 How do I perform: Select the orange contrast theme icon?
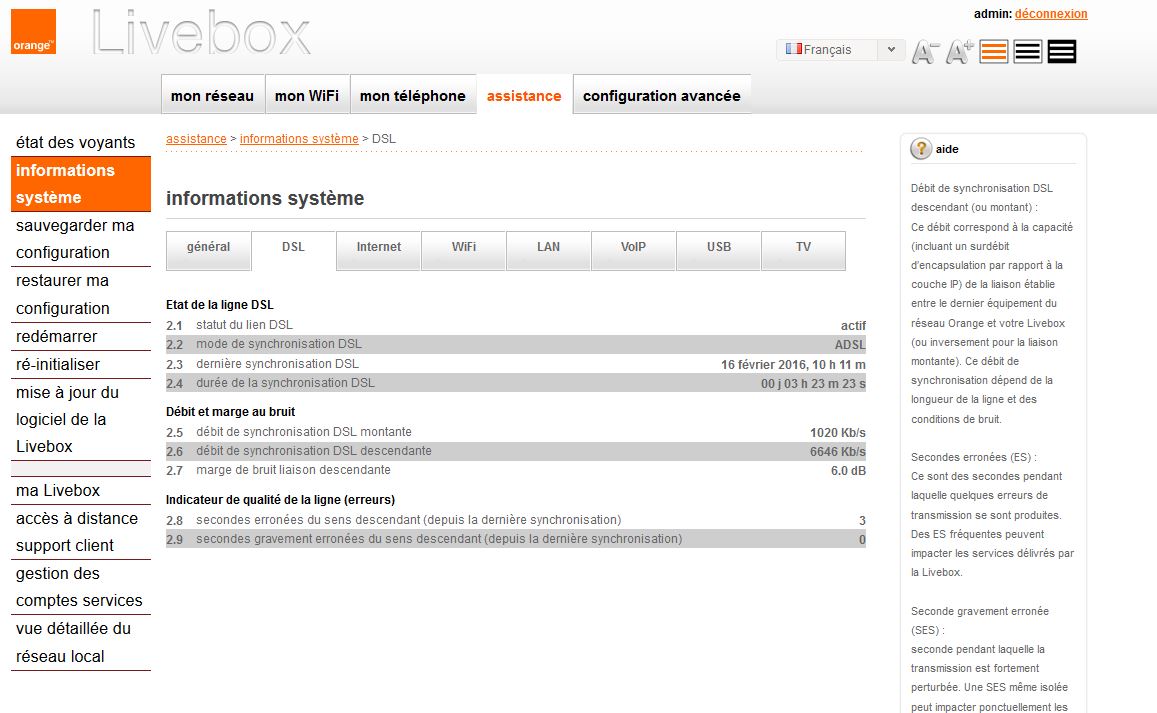pyautogui.click(x=994, y=52)
